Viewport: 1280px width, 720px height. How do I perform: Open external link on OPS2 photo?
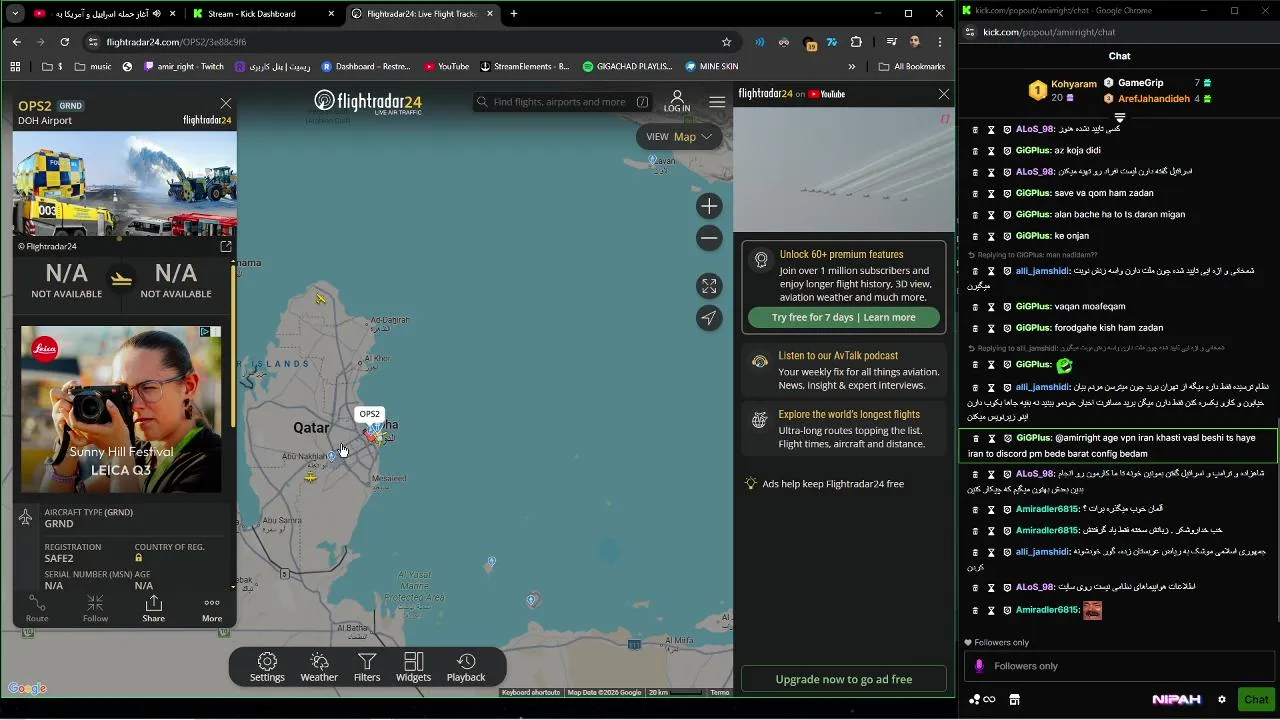(226, 246)
